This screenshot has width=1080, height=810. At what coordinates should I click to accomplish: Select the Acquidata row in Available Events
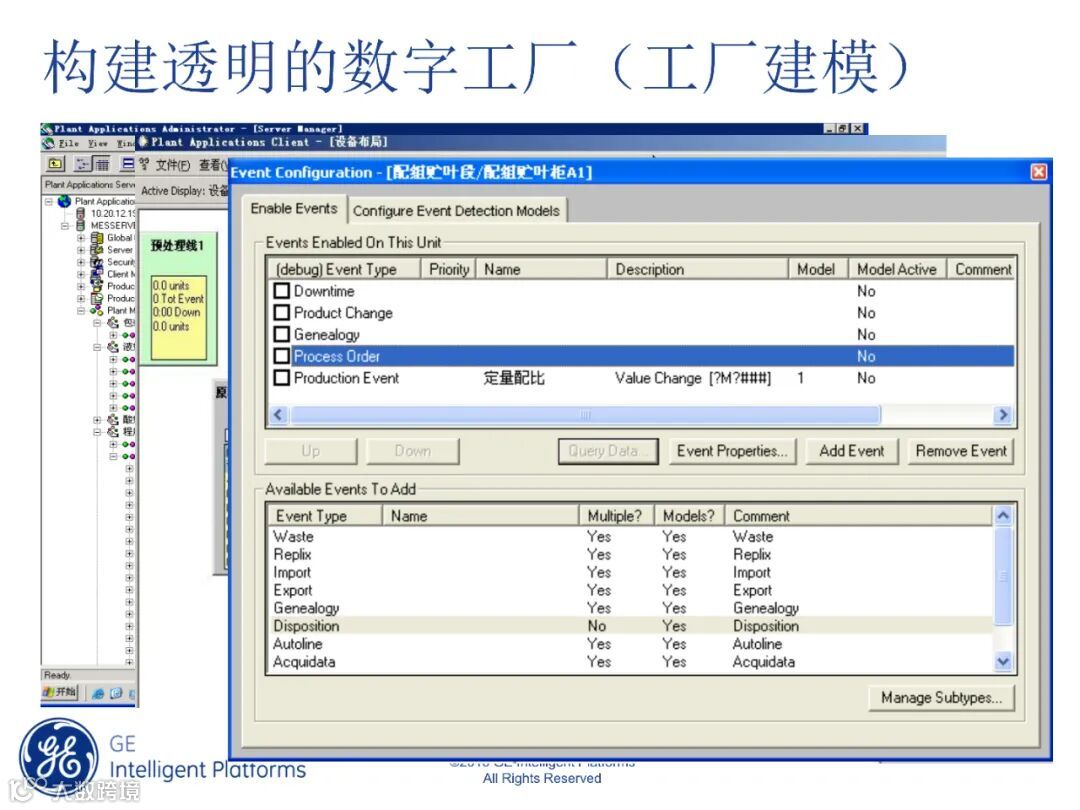tap(630, 662)
